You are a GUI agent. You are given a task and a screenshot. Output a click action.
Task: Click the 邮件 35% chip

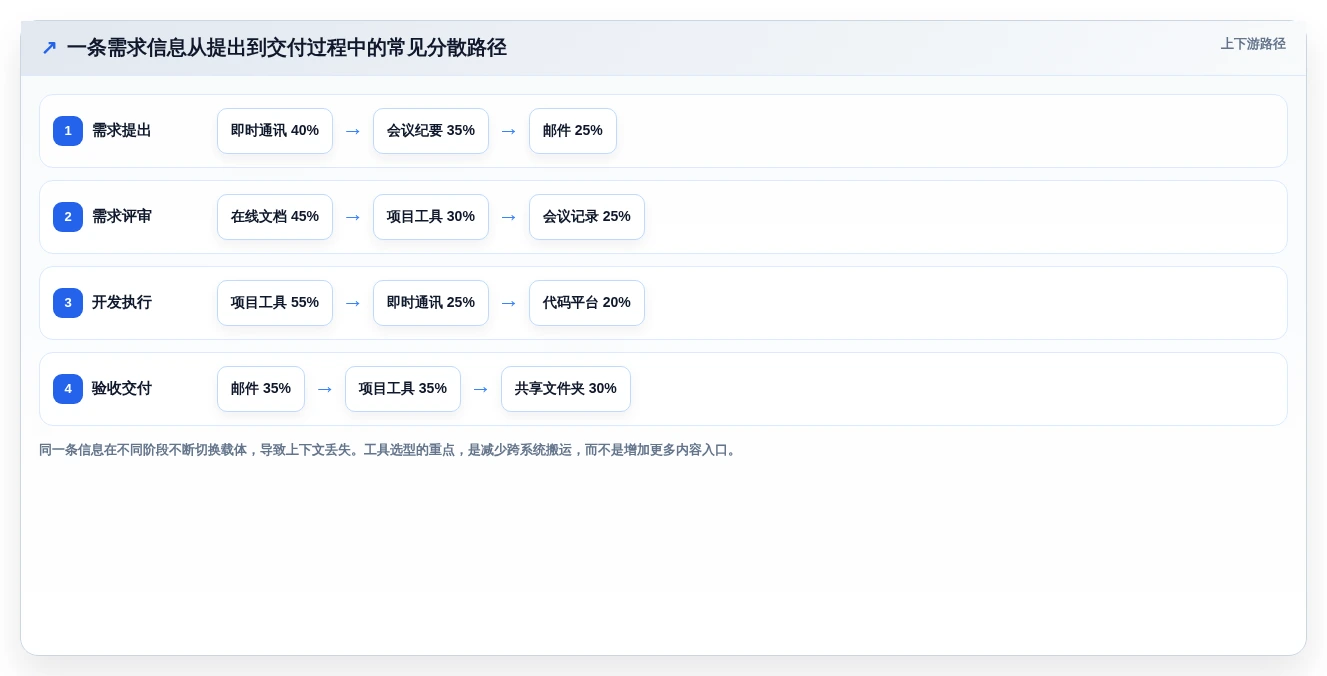(261, 389)
